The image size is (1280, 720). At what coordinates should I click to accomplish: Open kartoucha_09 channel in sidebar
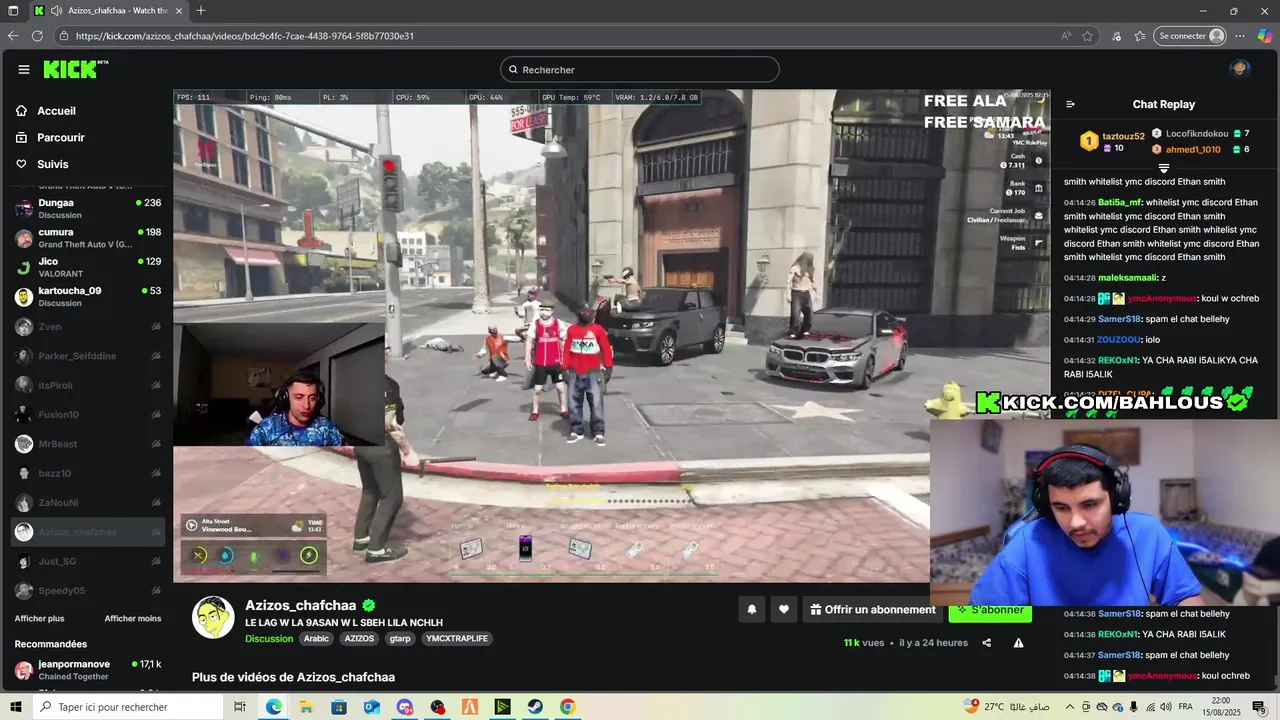(88, 296)
